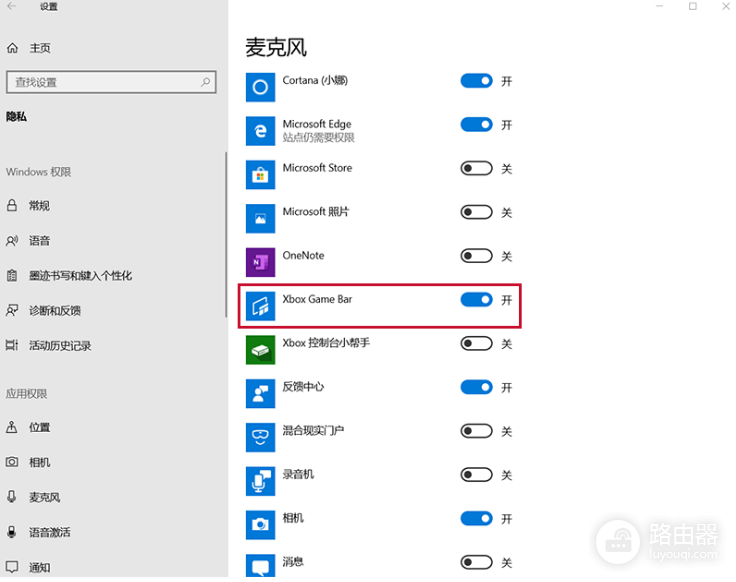Click the search magnifier icon
The image size is (736, 582).
tap(205, 82)
